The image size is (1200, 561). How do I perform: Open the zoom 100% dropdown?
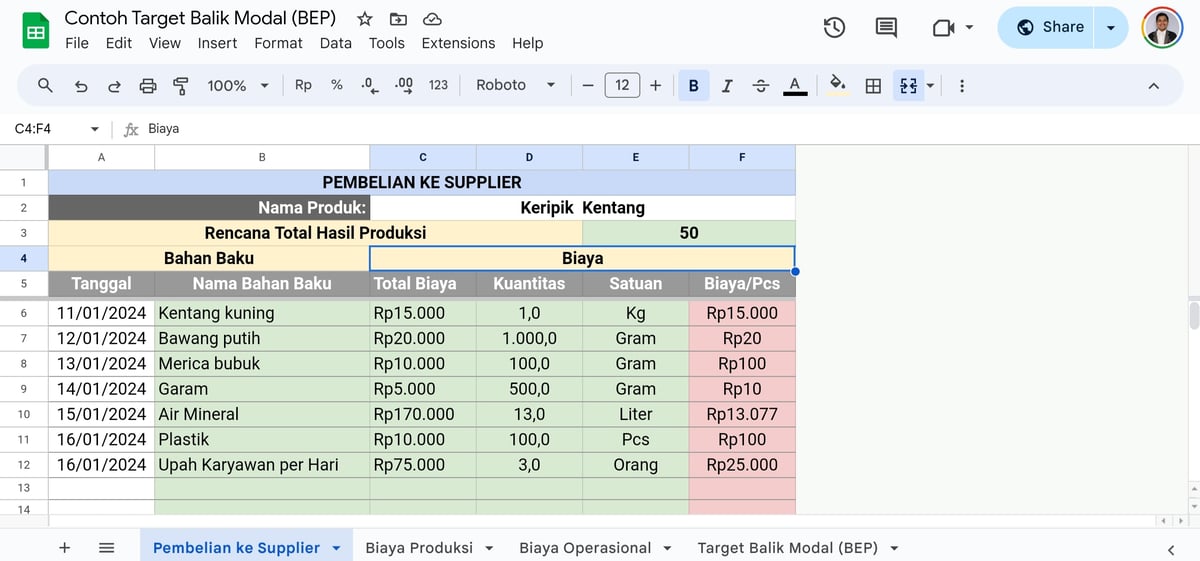click(x=238, y=86)
